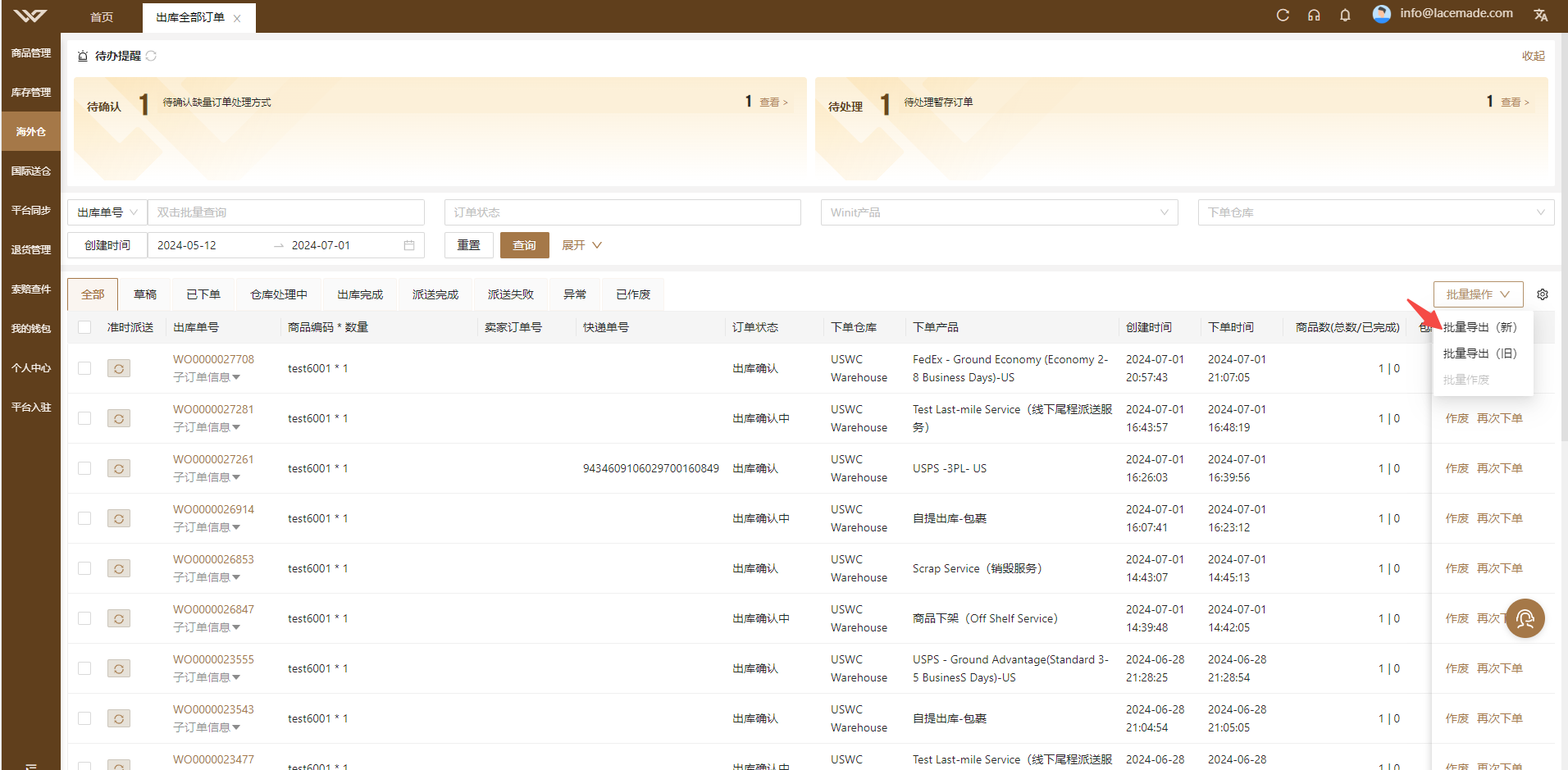Click 查看 link for 待处理 card

[x=1515, y=103]
